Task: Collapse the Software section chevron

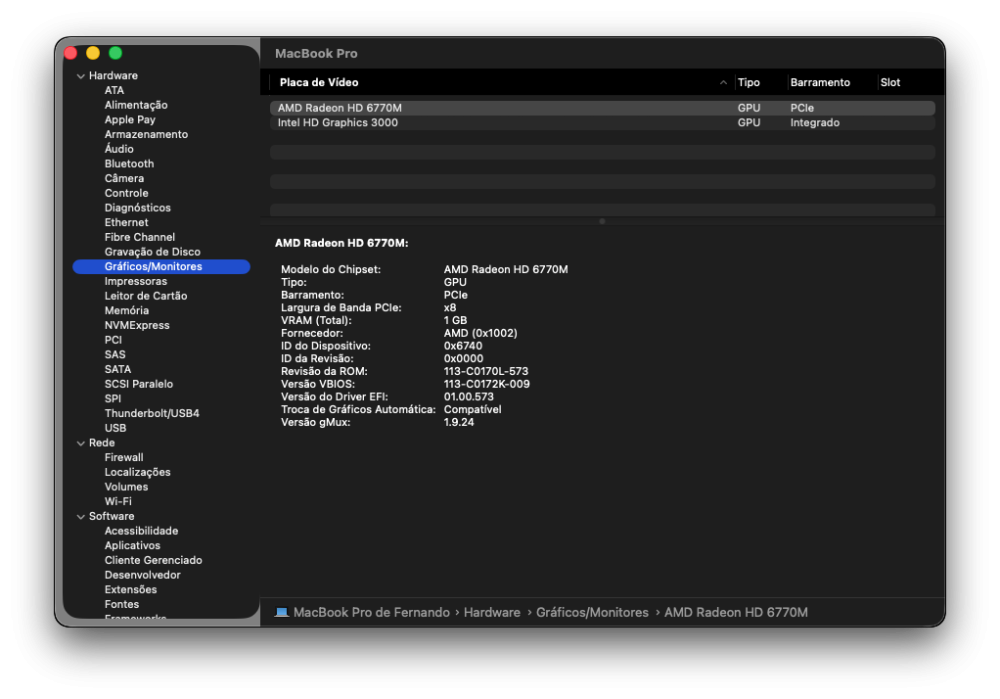Action: 81,517
